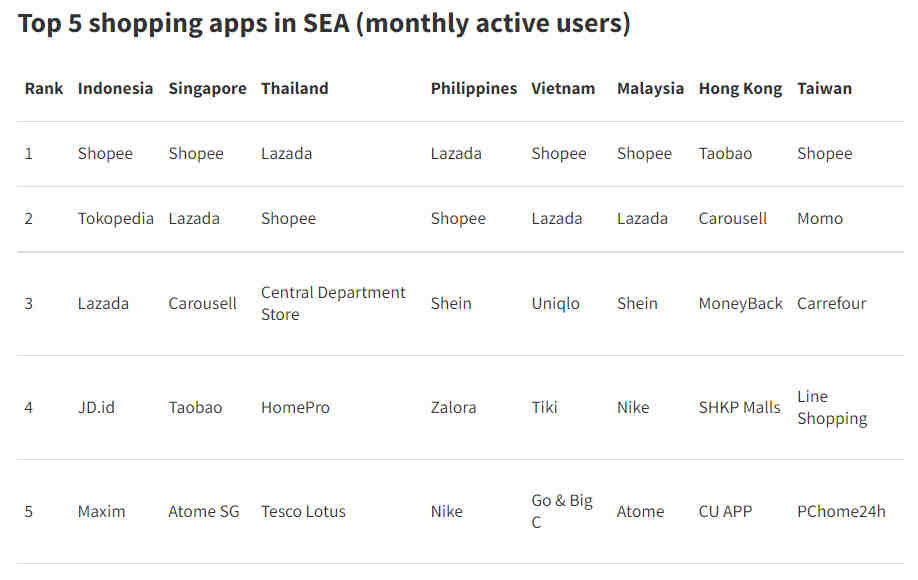
Task: Select the Uniqlo cell under Vietnam
Action: click(556, 303)
